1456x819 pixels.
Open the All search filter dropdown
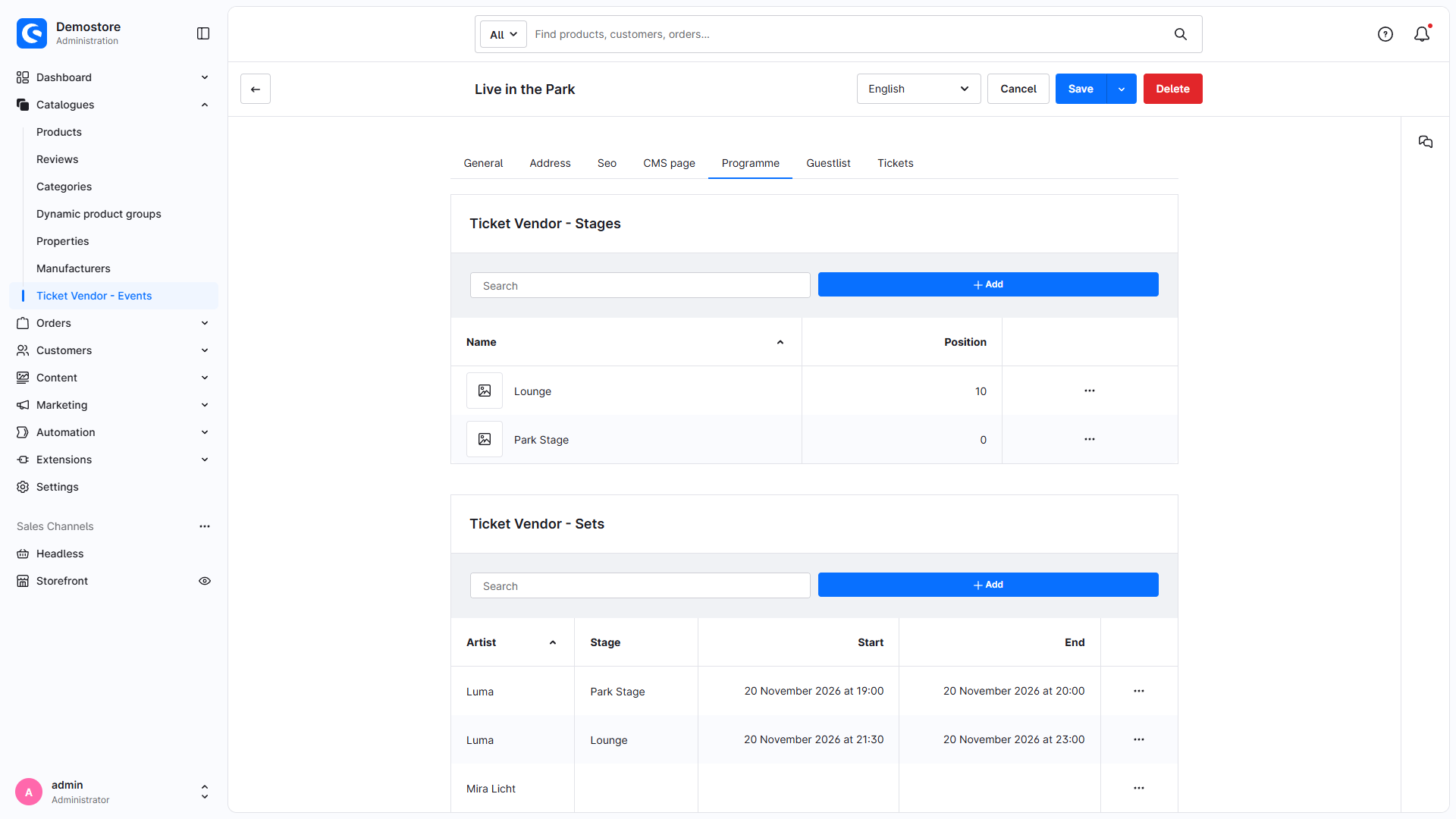pyautogui.click(x=504, y=34)
